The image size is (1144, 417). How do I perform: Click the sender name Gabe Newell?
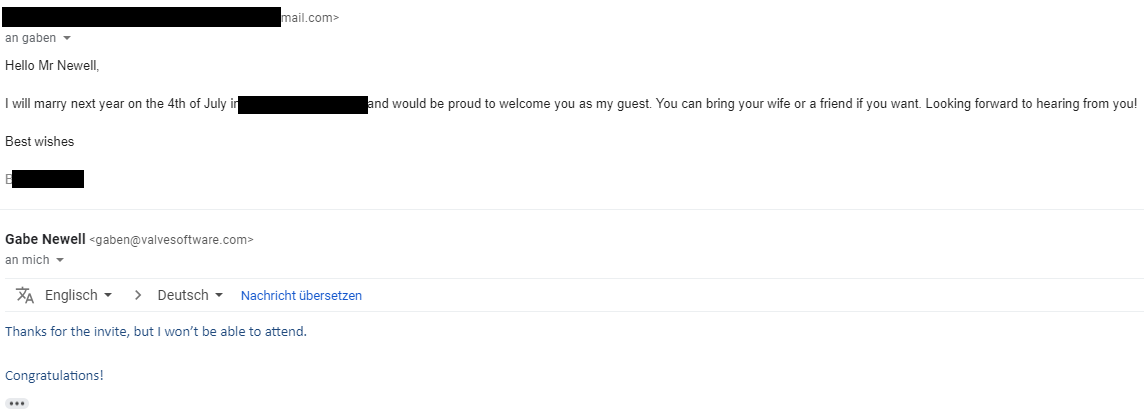pos(45,240)
